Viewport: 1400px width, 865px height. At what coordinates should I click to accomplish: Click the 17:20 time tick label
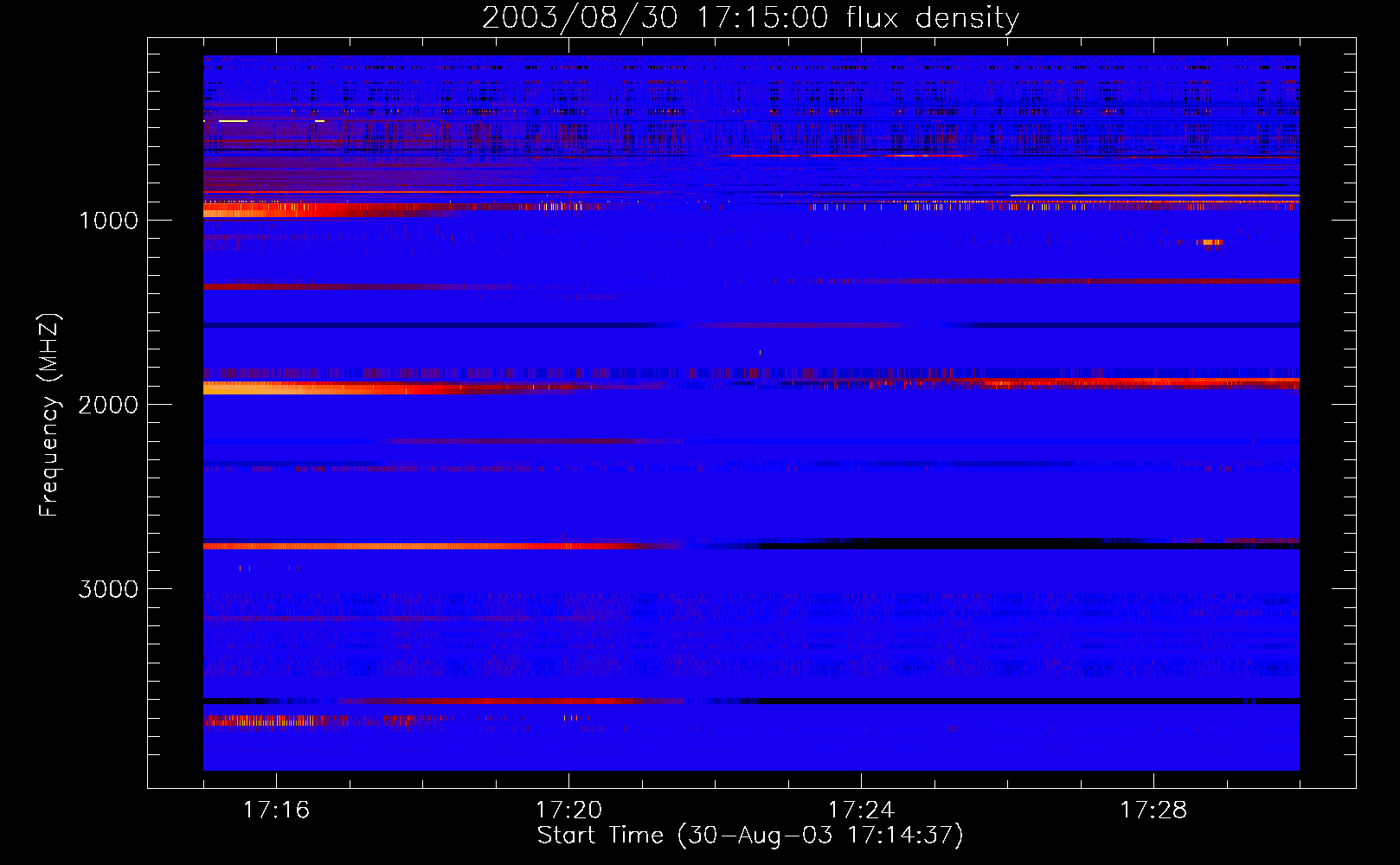click(x=568, y=810)
